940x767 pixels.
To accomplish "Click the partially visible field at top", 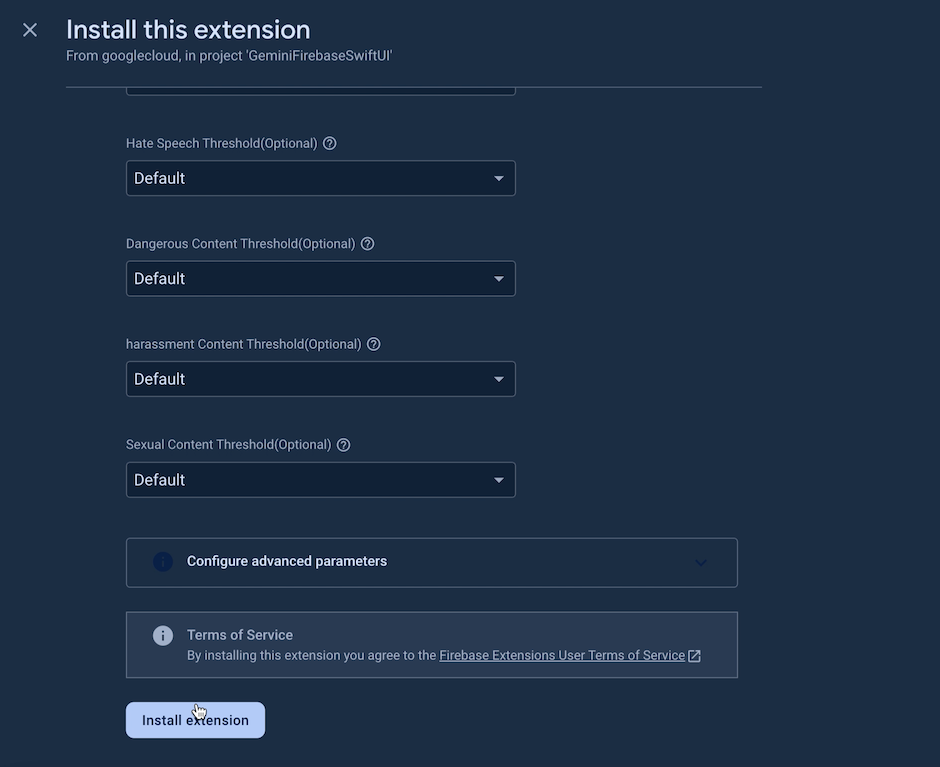I will pos(320,91).
